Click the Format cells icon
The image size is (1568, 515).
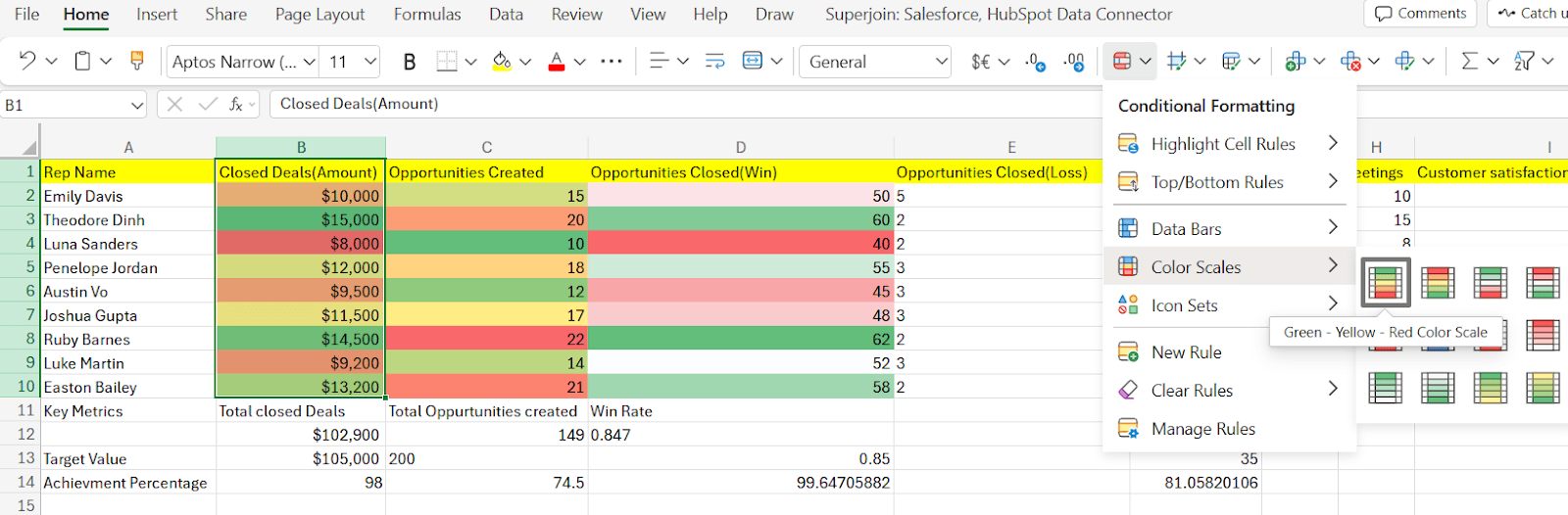tap(1405, 61)
